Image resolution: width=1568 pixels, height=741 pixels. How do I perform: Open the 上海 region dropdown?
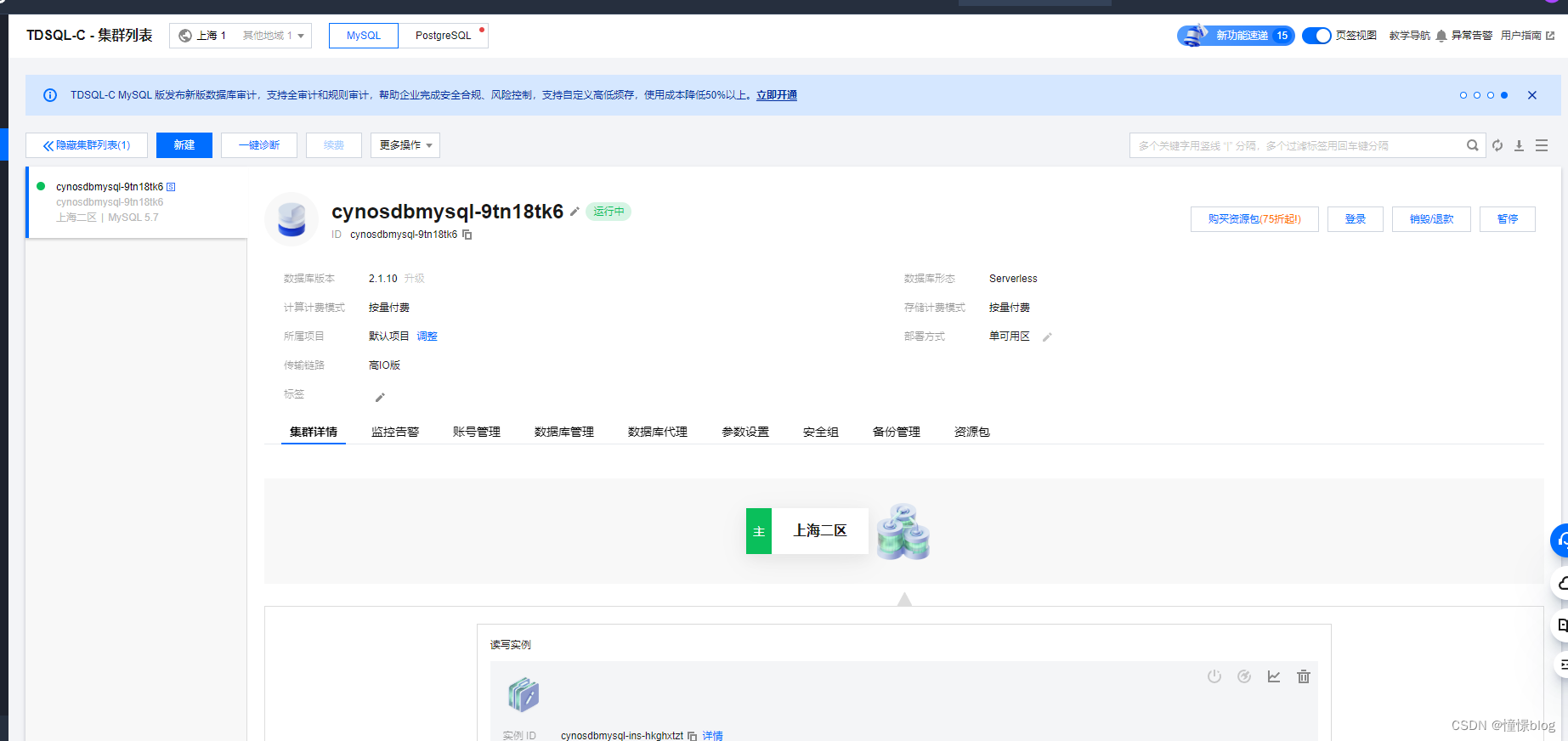pyautogui.click(x=241, y=36)
